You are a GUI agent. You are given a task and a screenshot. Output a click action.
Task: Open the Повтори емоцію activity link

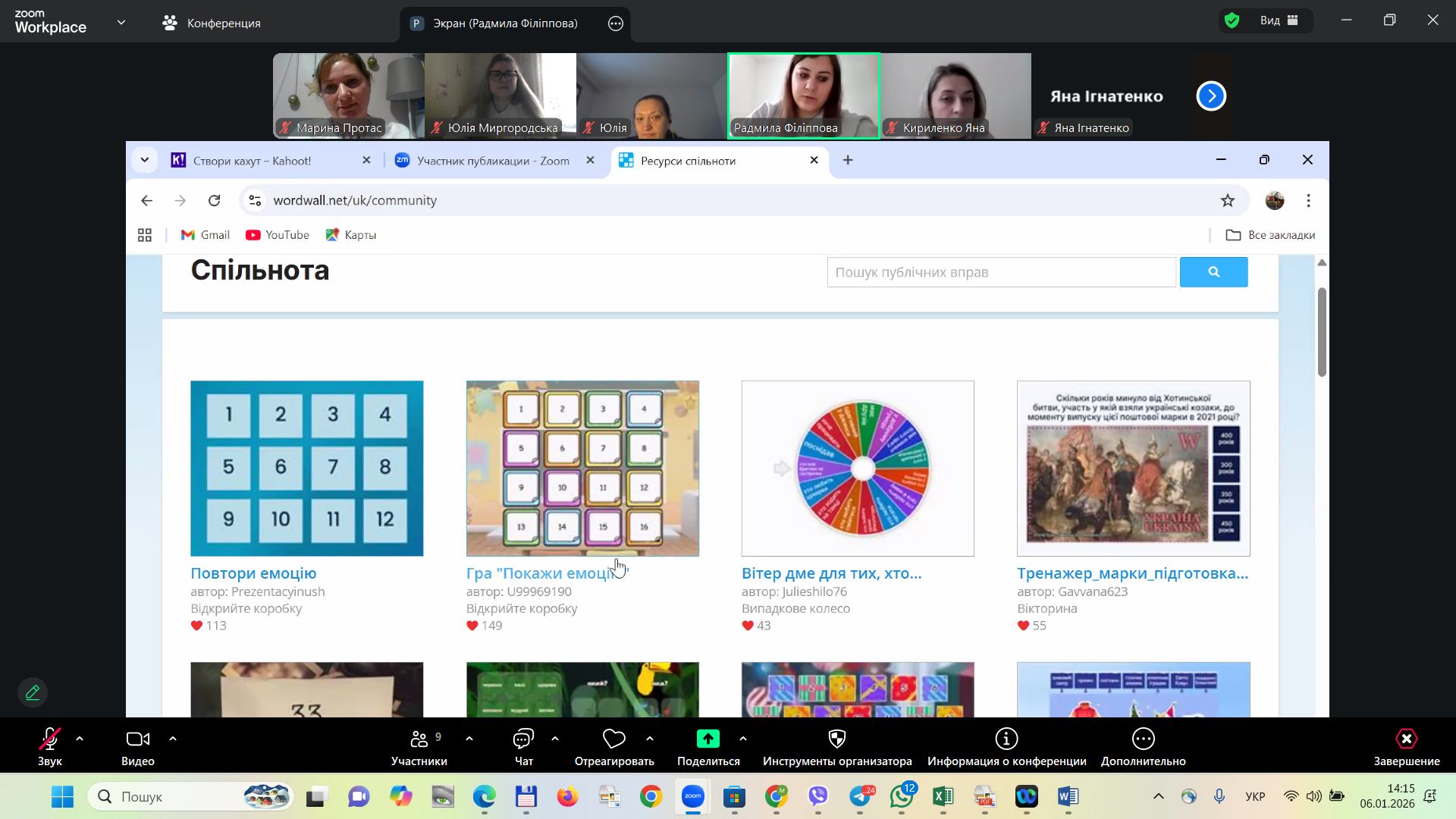click(253, 573)
